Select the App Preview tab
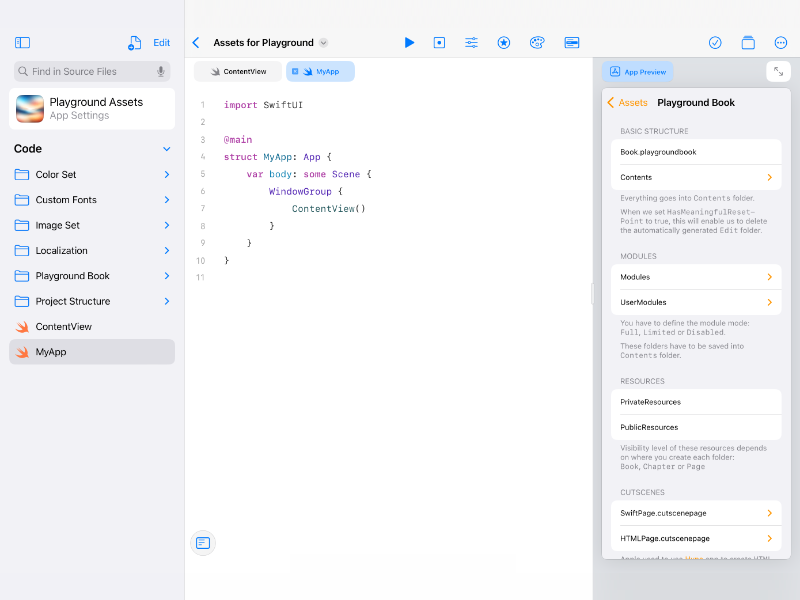This screenshot has width=800, height=600. [x=638, y=72]
